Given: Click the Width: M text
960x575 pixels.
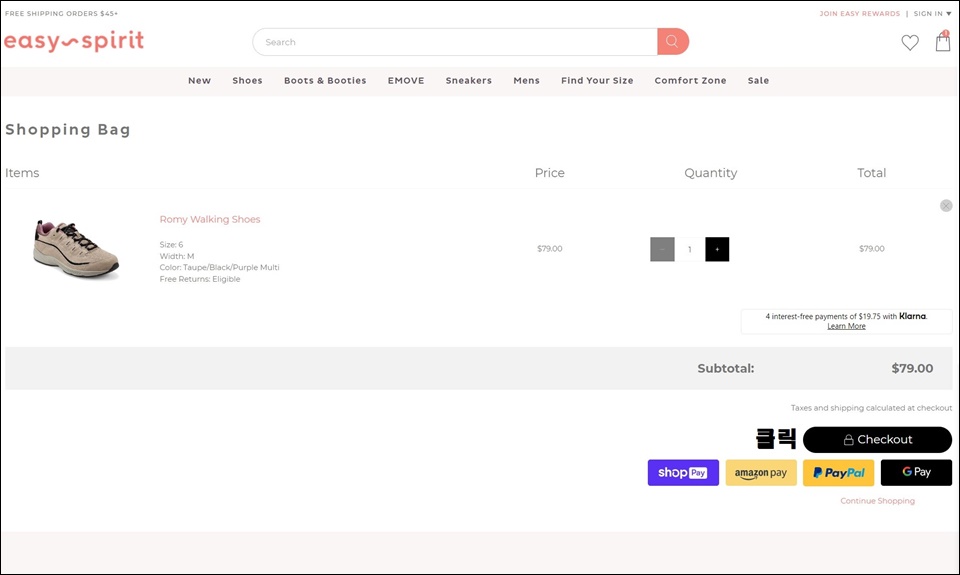Looking at the screenshot, I should click(x=177, y=256).
